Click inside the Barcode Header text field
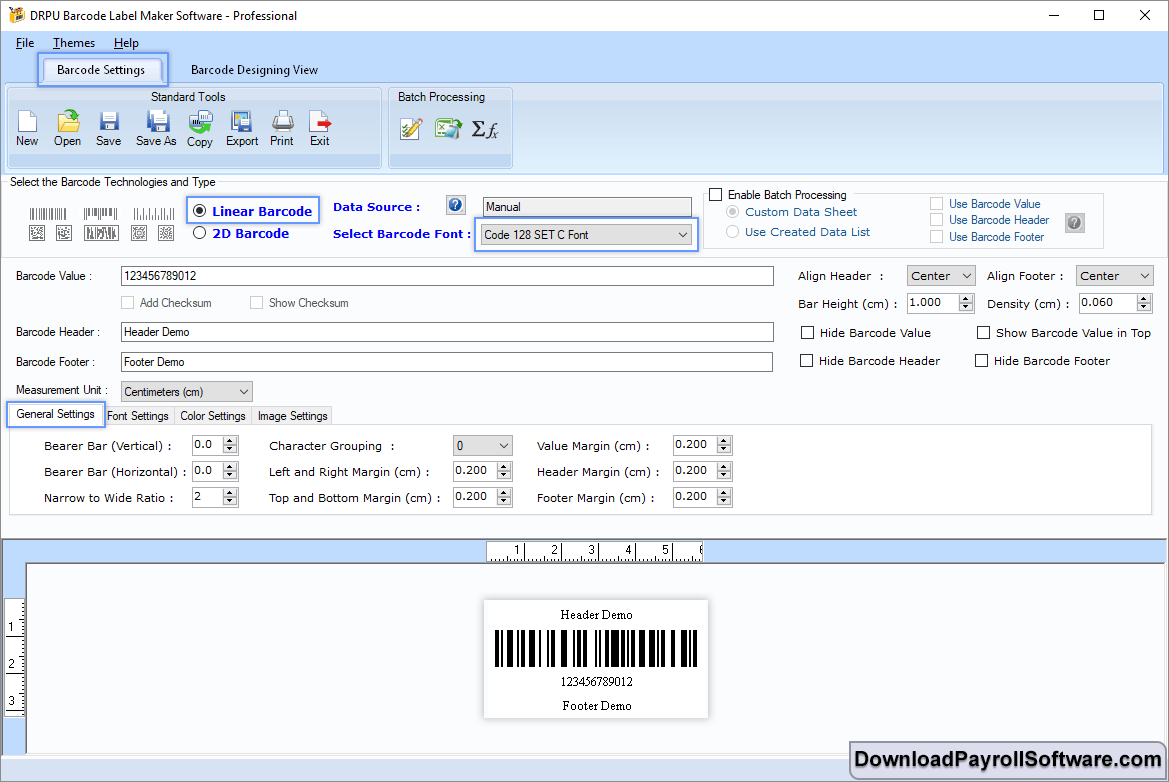The image size is (1169, 782). (x=400, y=332)
